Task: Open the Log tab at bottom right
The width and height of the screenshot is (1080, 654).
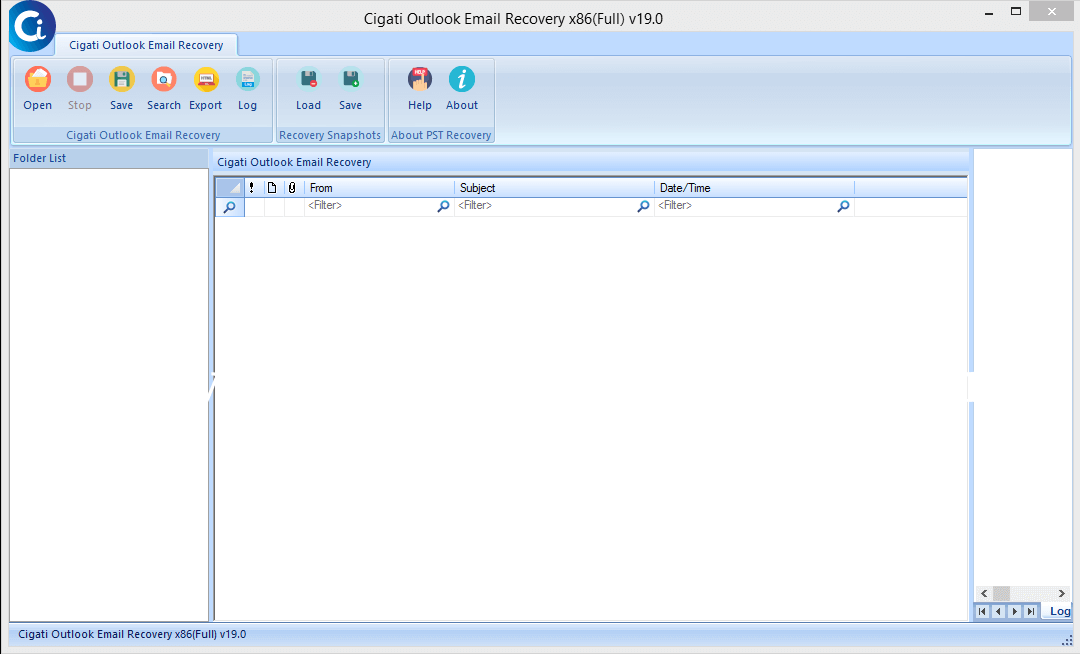Action: coord(1059,611)
